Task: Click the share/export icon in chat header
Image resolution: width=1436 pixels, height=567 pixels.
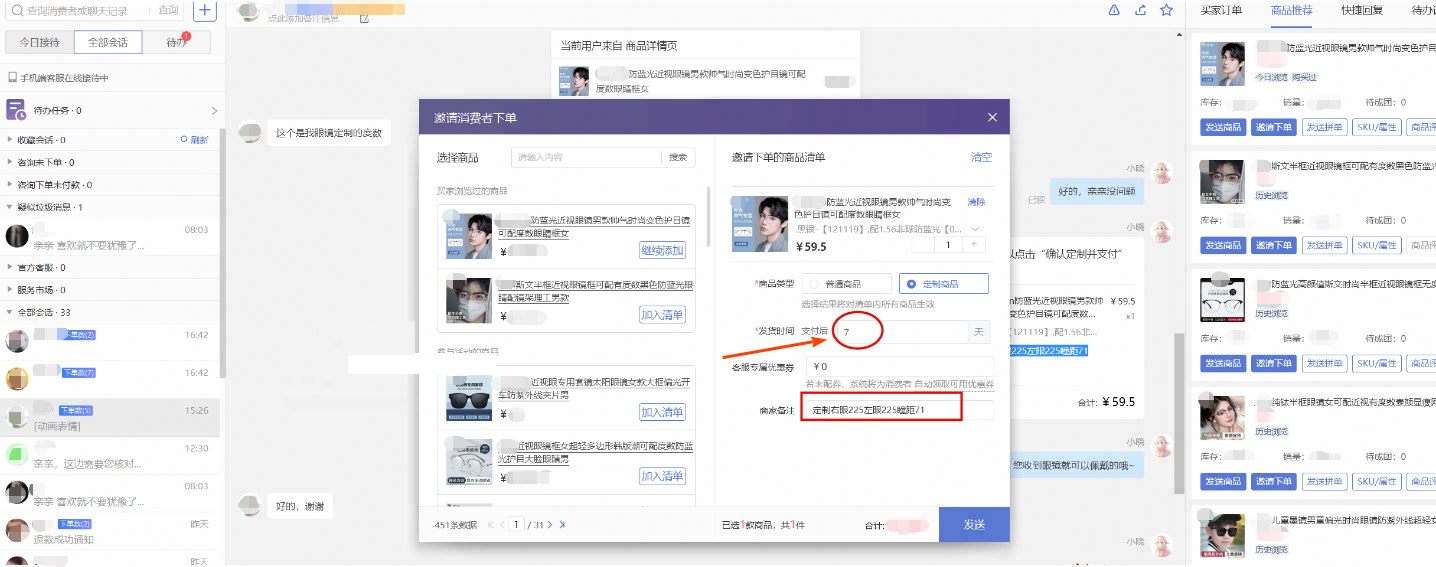Action: [x=1141, y=10]
